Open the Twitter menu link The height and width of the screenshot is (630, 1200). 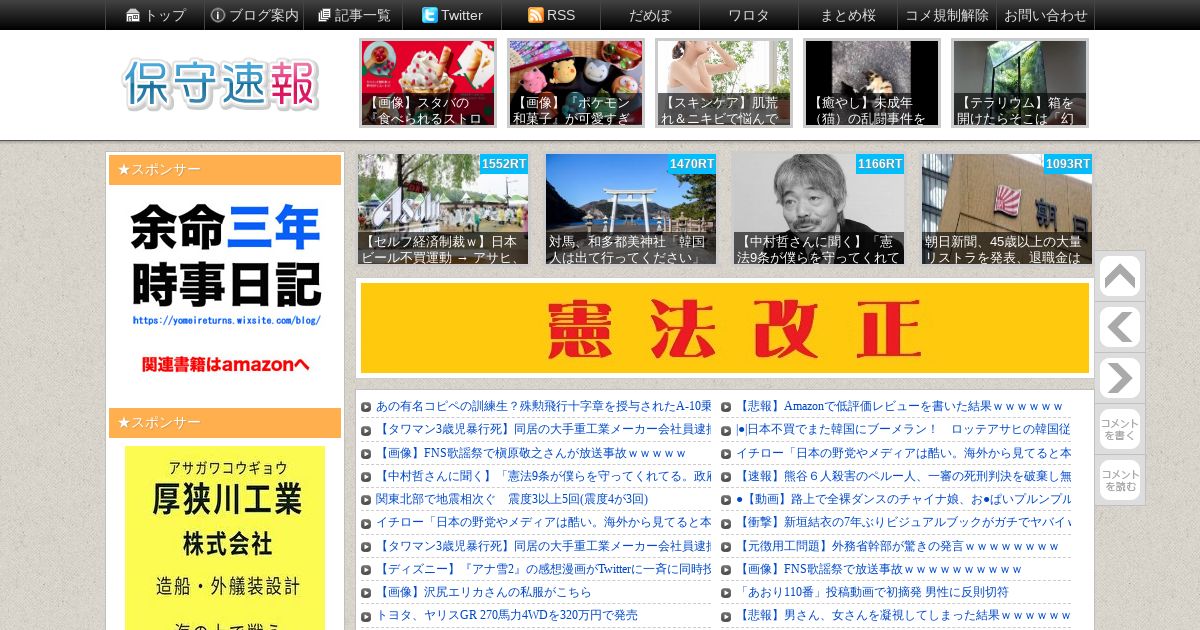452,15
